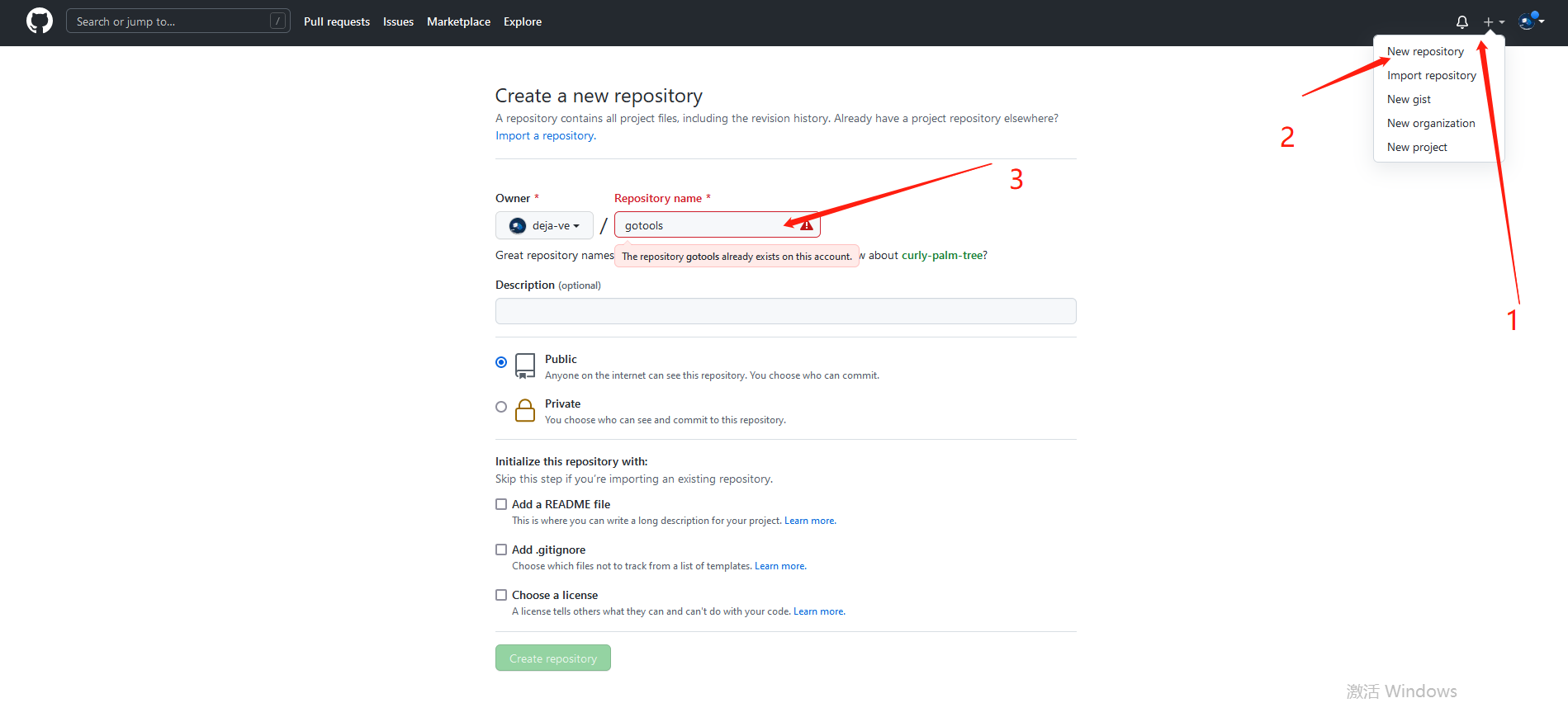Click the user avatar in header
Screen dimensions: 1568x703
coord(1528,21)
